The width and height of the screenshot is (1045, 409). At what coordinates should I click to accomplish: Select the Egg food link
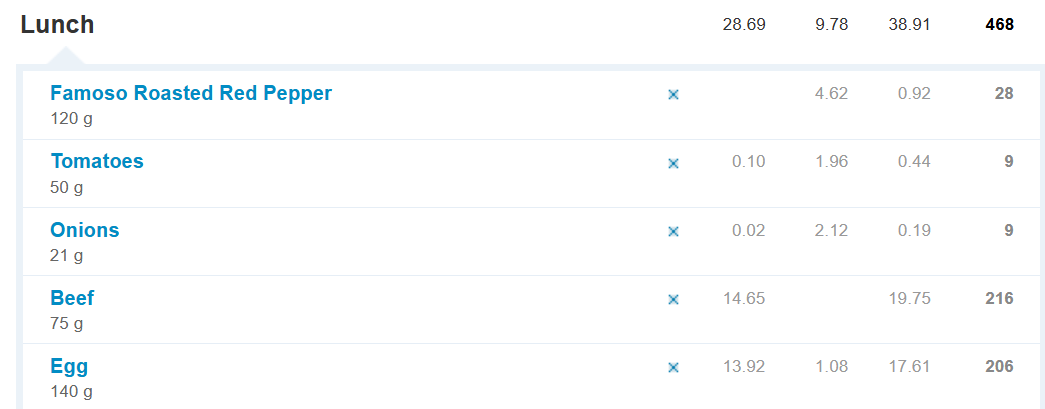pos(67,366)
